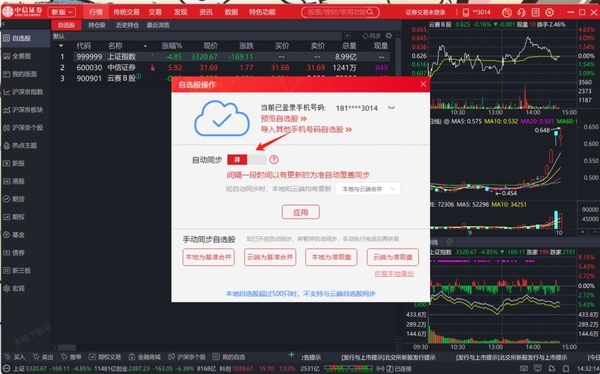Click the search magnifier icon

coord(370,12)
